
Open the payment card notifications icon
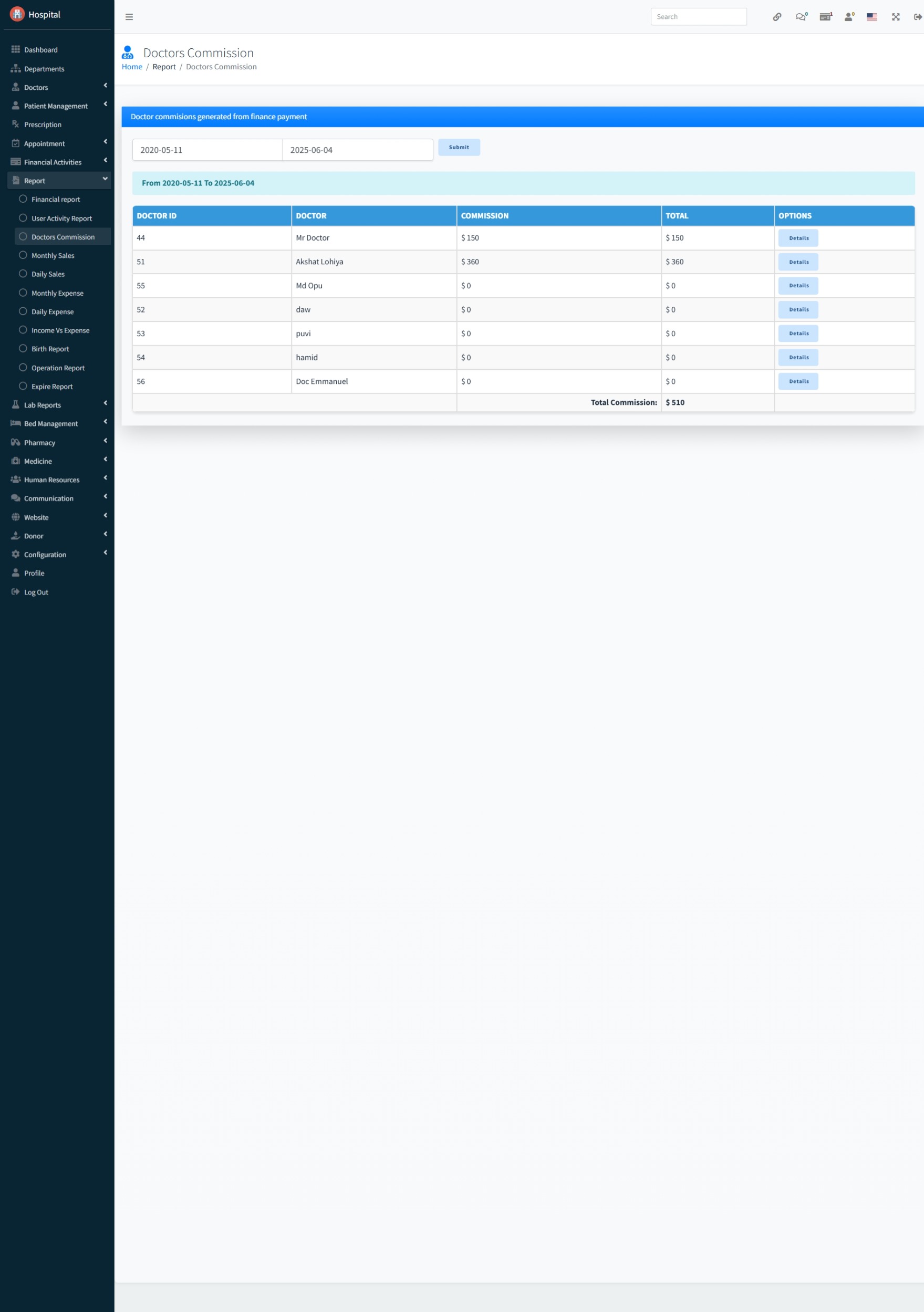point(826,17)
